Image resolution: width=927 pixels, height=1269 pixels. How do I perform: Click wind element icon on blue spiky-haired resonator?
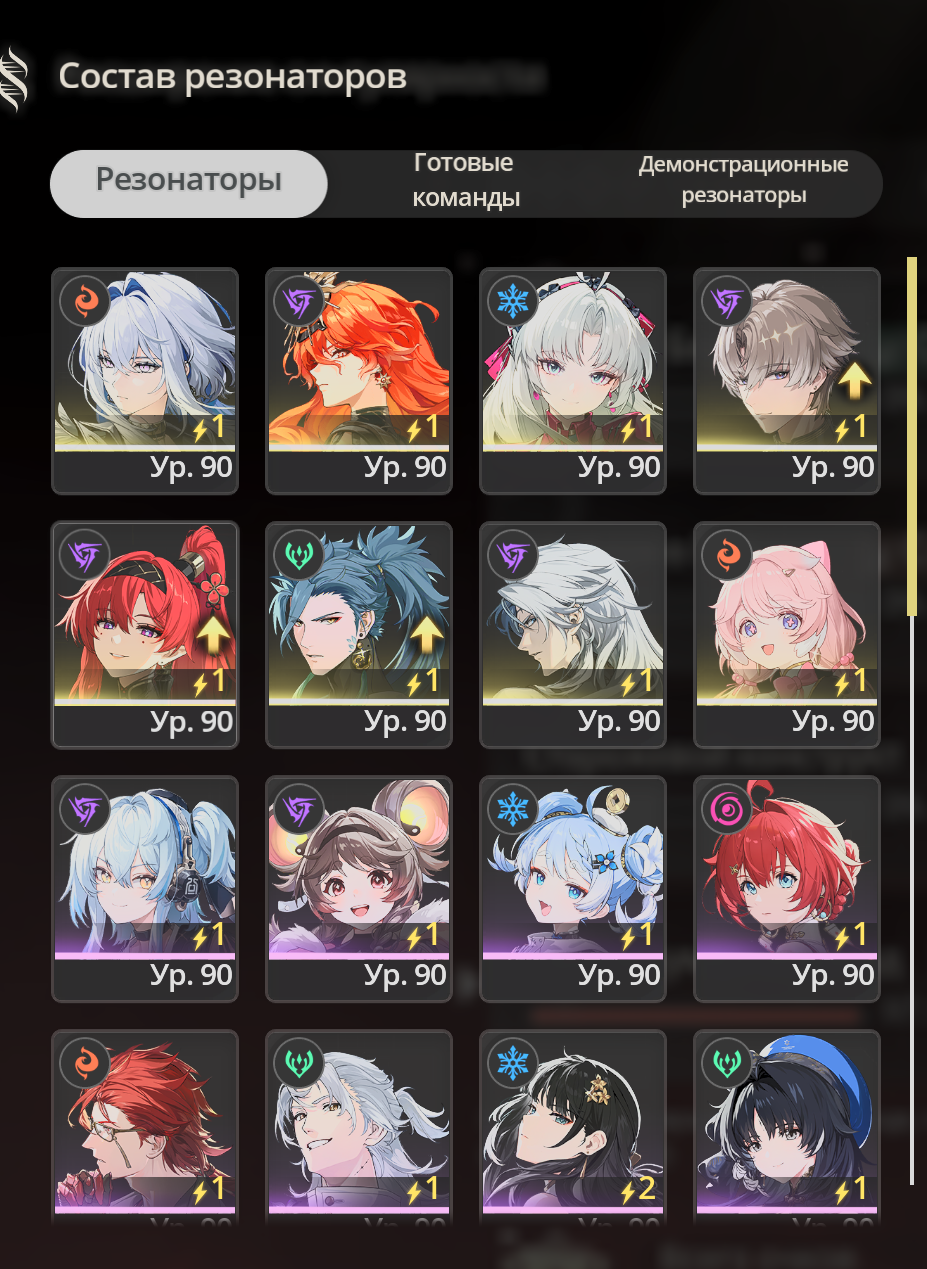click(299, 555)
